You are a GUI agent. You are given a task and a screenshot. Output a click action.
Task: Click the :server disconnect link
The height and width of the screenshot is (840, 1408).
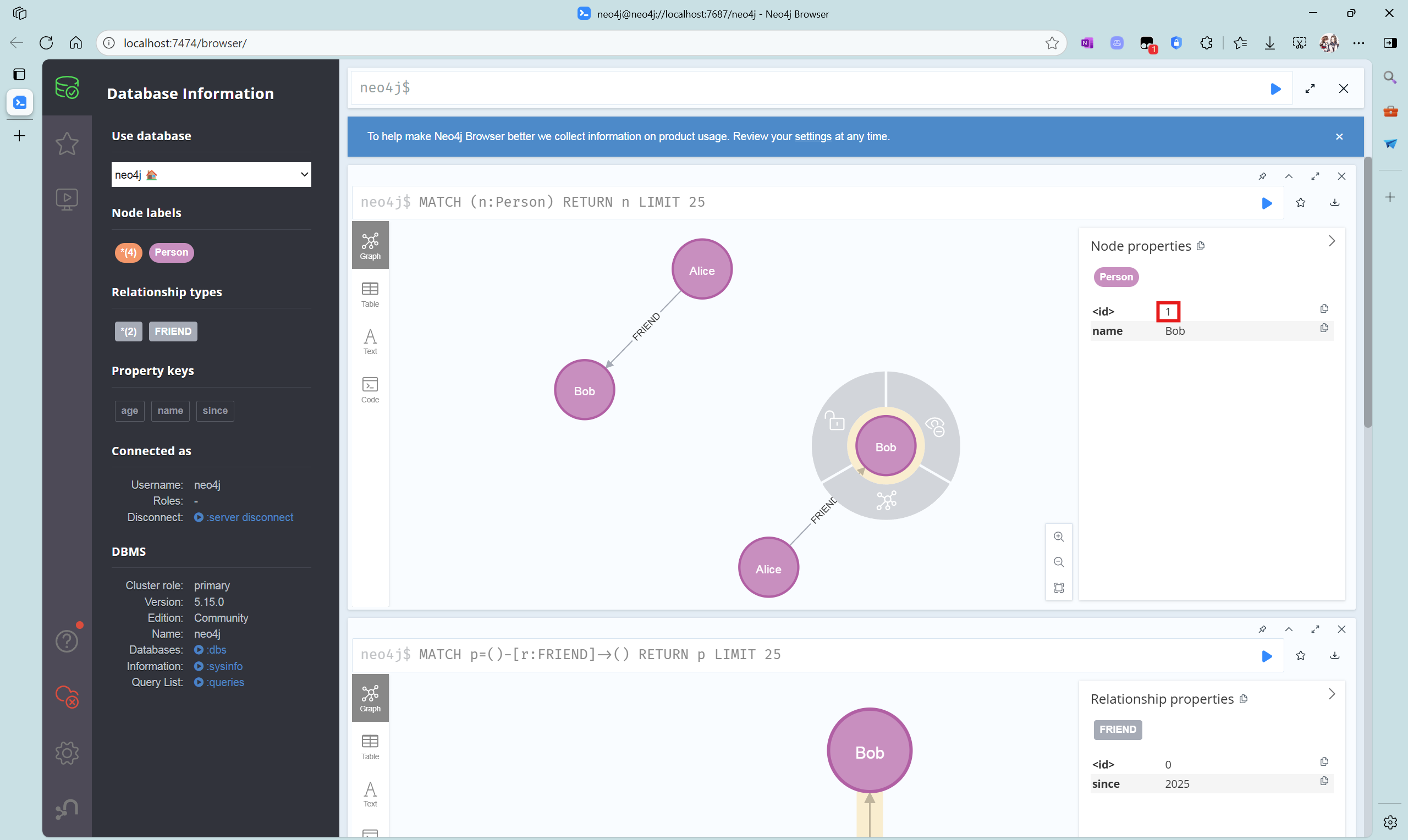tap(244, 517)
